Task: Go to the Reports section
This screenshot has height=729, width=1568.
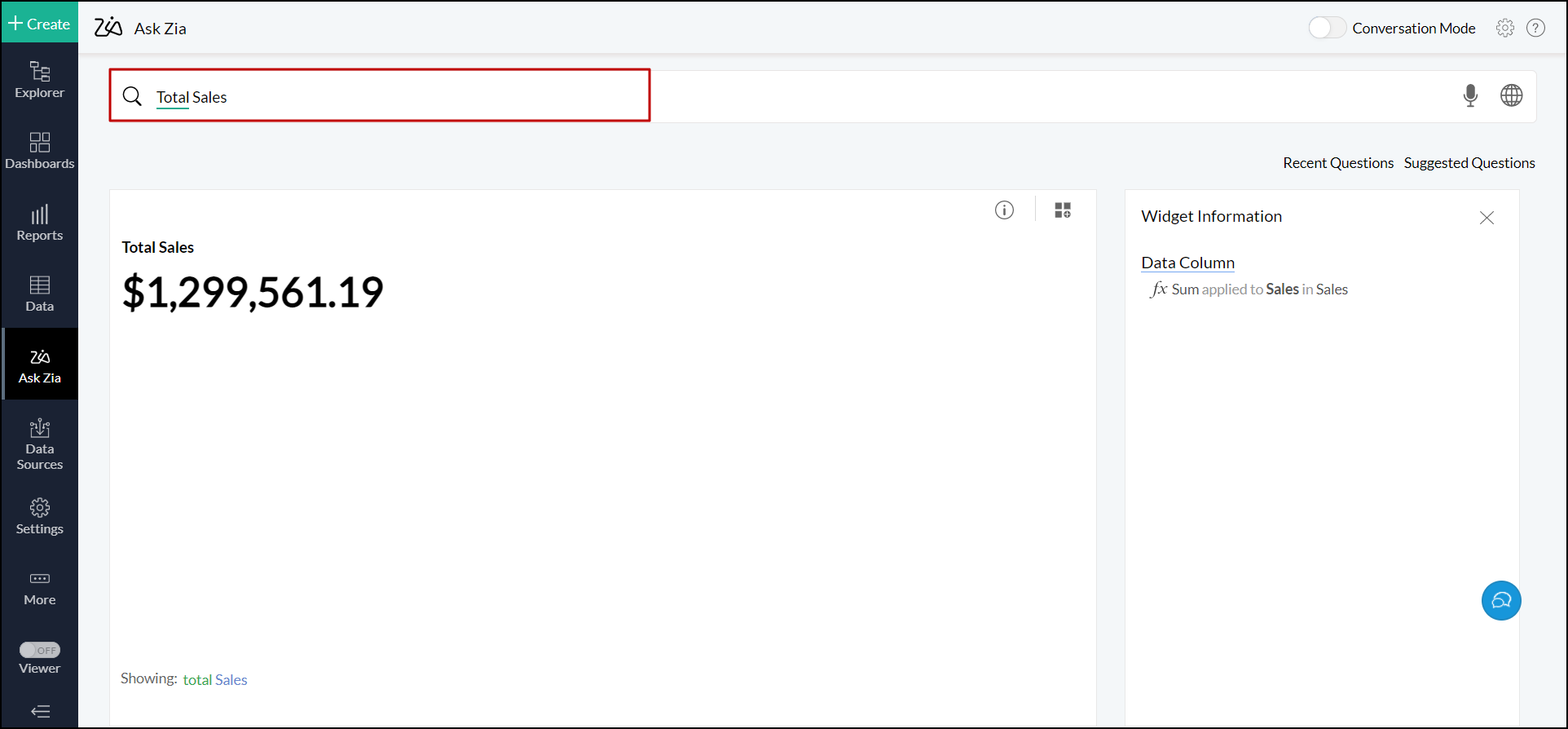Action: [40, 223]
